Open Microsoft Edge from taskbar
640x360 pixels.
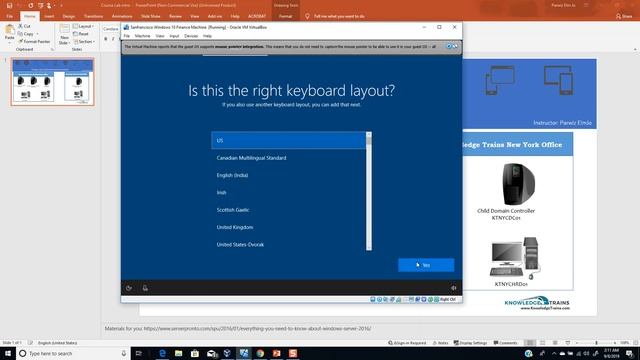click(162, 353)
